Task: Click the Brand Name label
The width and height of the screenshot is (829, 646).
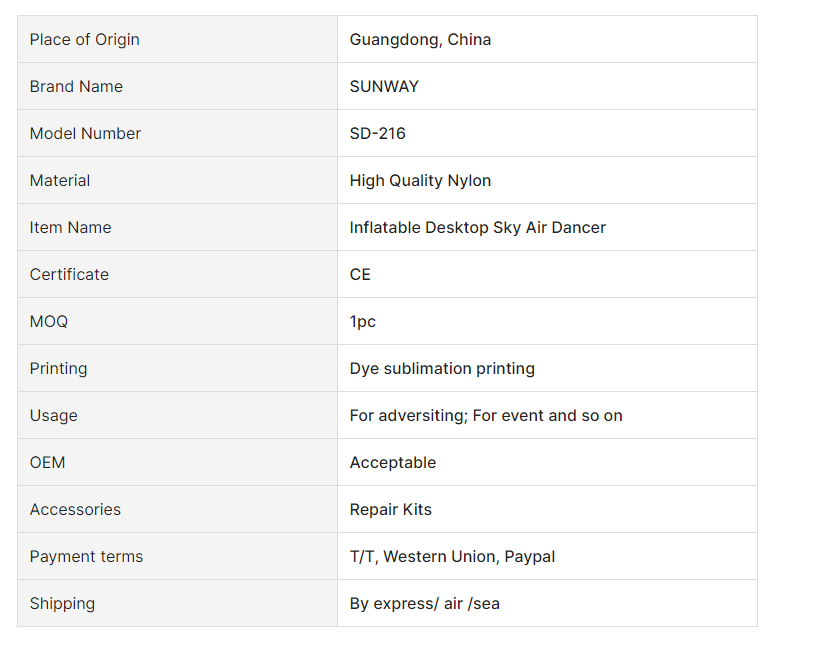Action: [76, 86]
